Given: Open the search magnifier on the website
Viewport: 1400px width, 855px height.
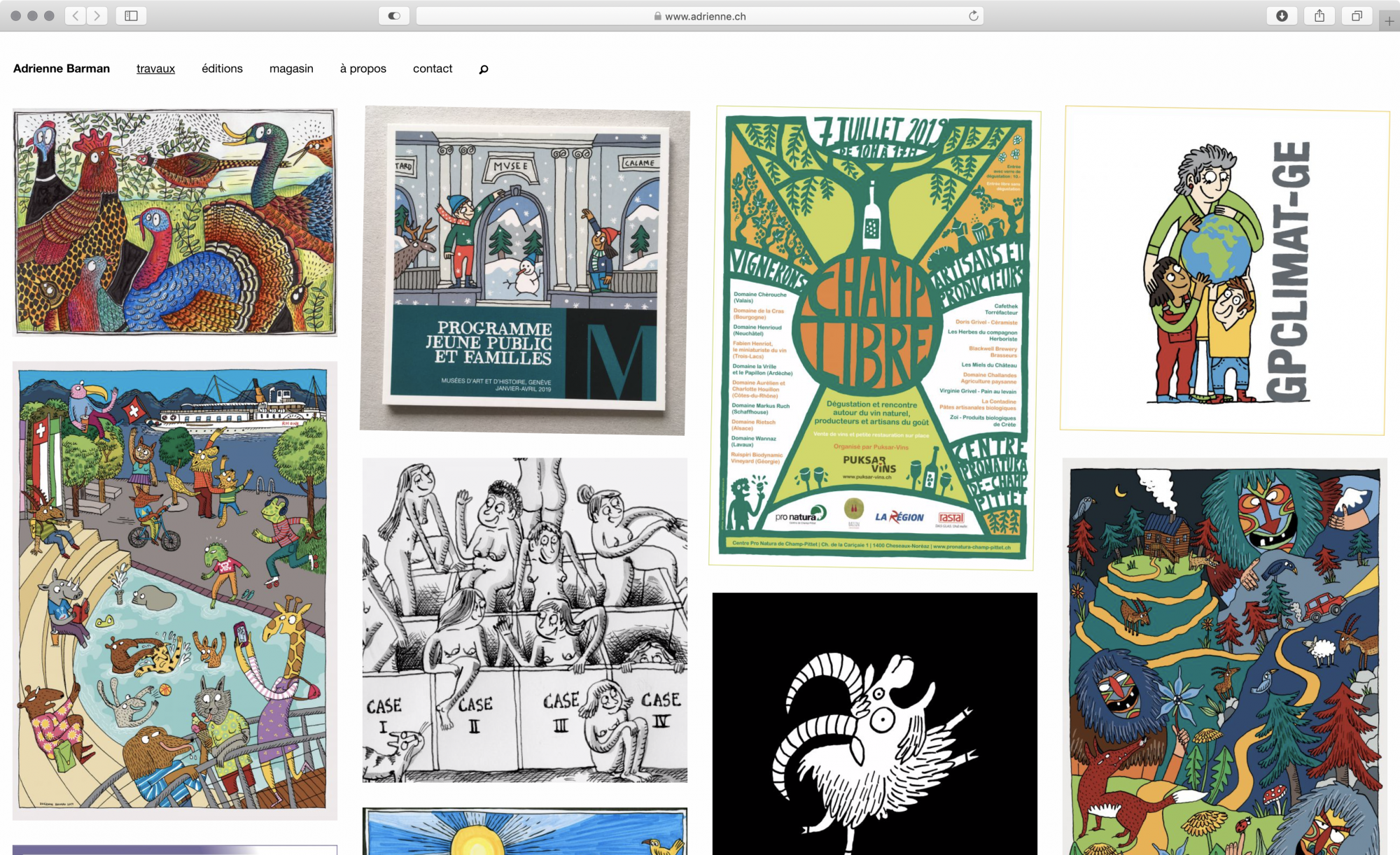Looking at the screenshot, I should (482, 69).
